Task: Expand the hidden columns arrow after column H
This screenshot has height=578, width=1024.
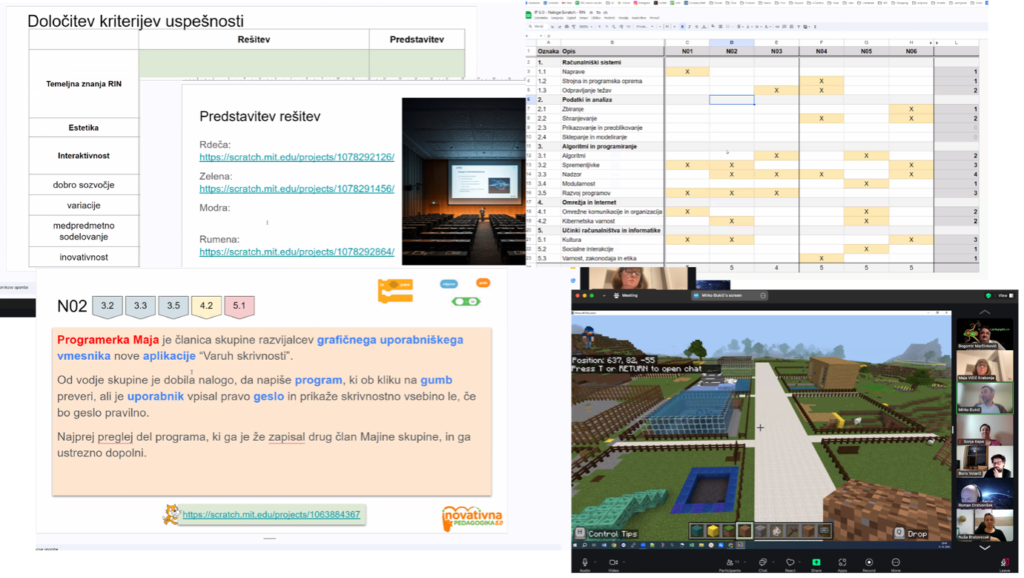Action: 933,42
